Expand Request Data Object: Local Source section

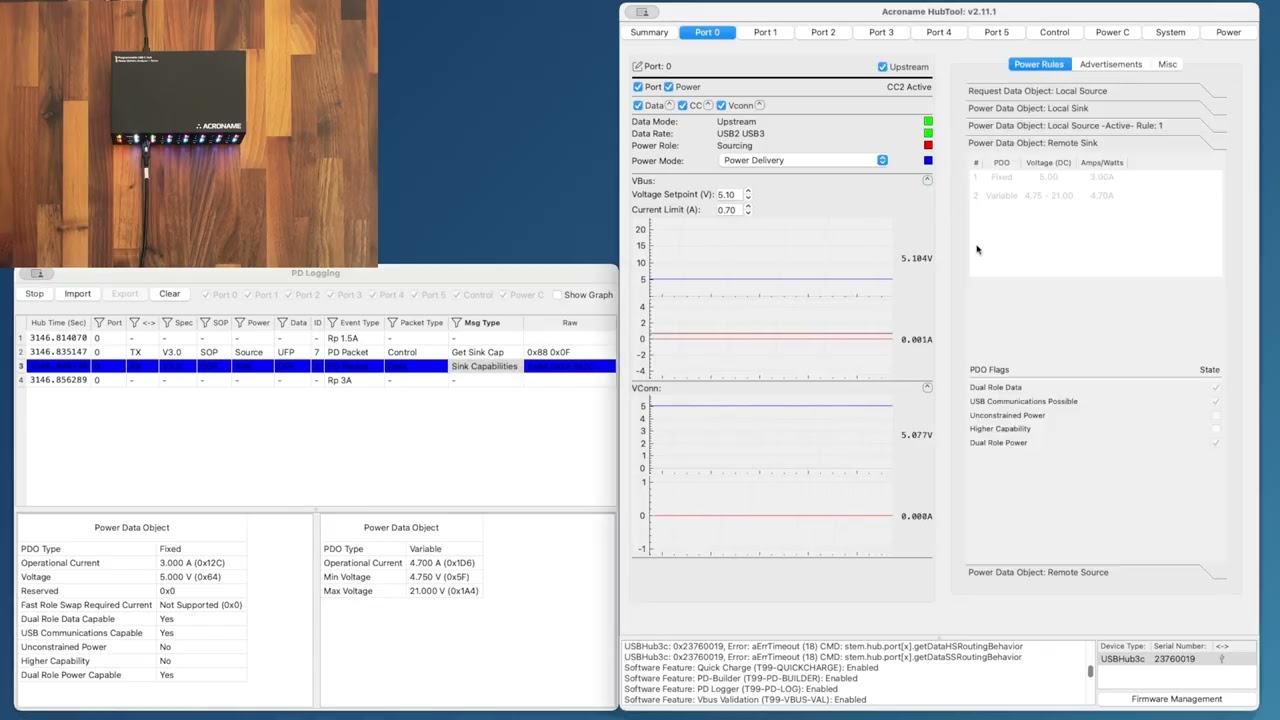[1096, 91]
